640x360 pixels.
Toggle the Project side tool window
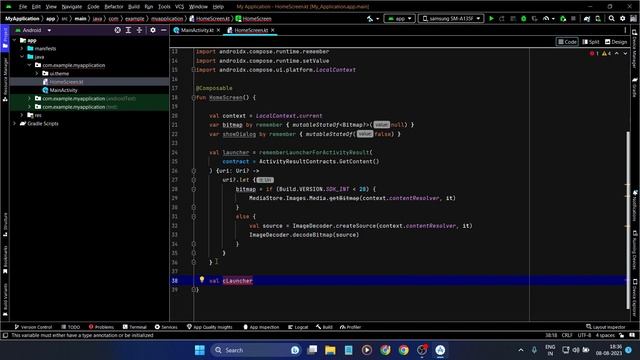pyautogui.click(x=5, y=38)
